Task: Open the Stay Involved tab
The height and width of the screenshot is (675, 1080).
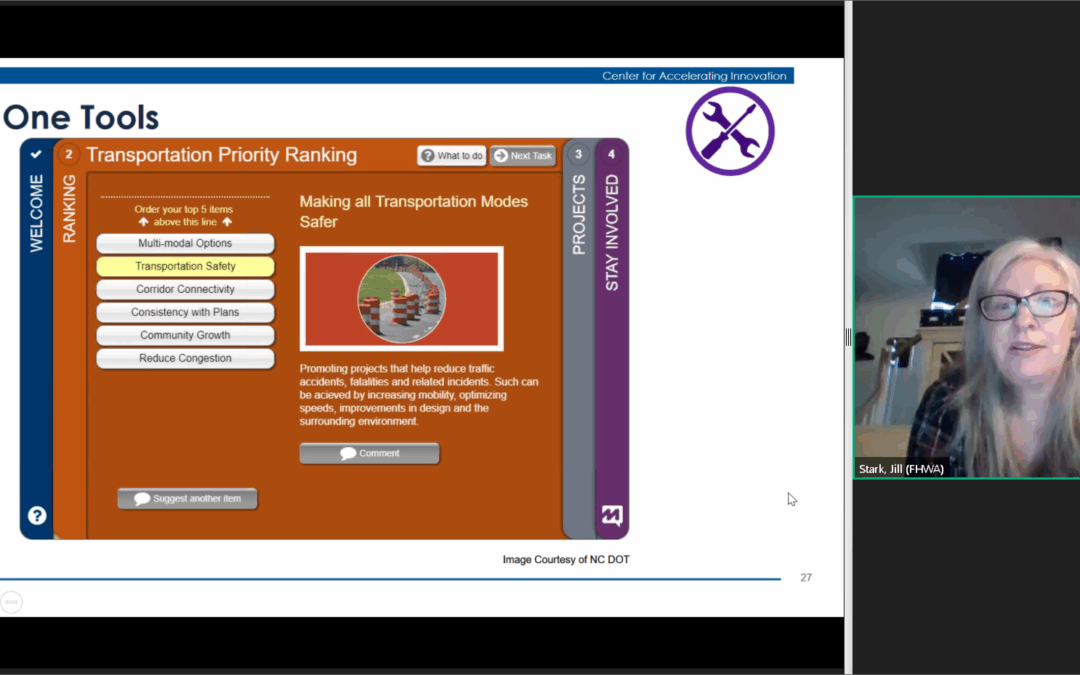Action: 612,232
